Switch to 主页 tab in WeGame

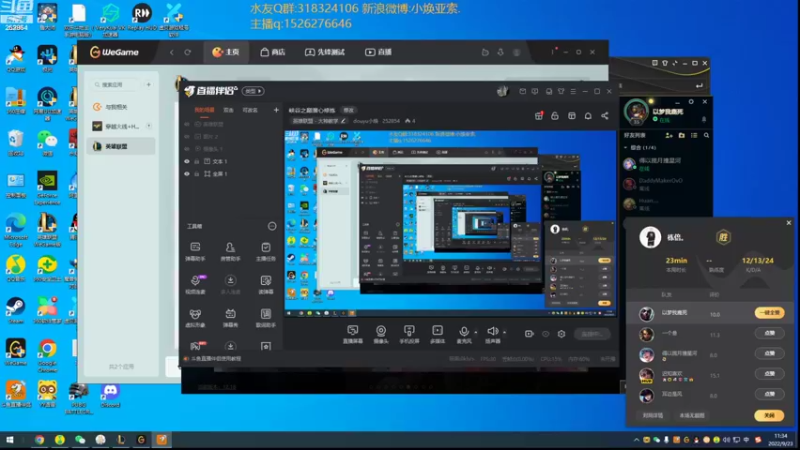(226, 52)
